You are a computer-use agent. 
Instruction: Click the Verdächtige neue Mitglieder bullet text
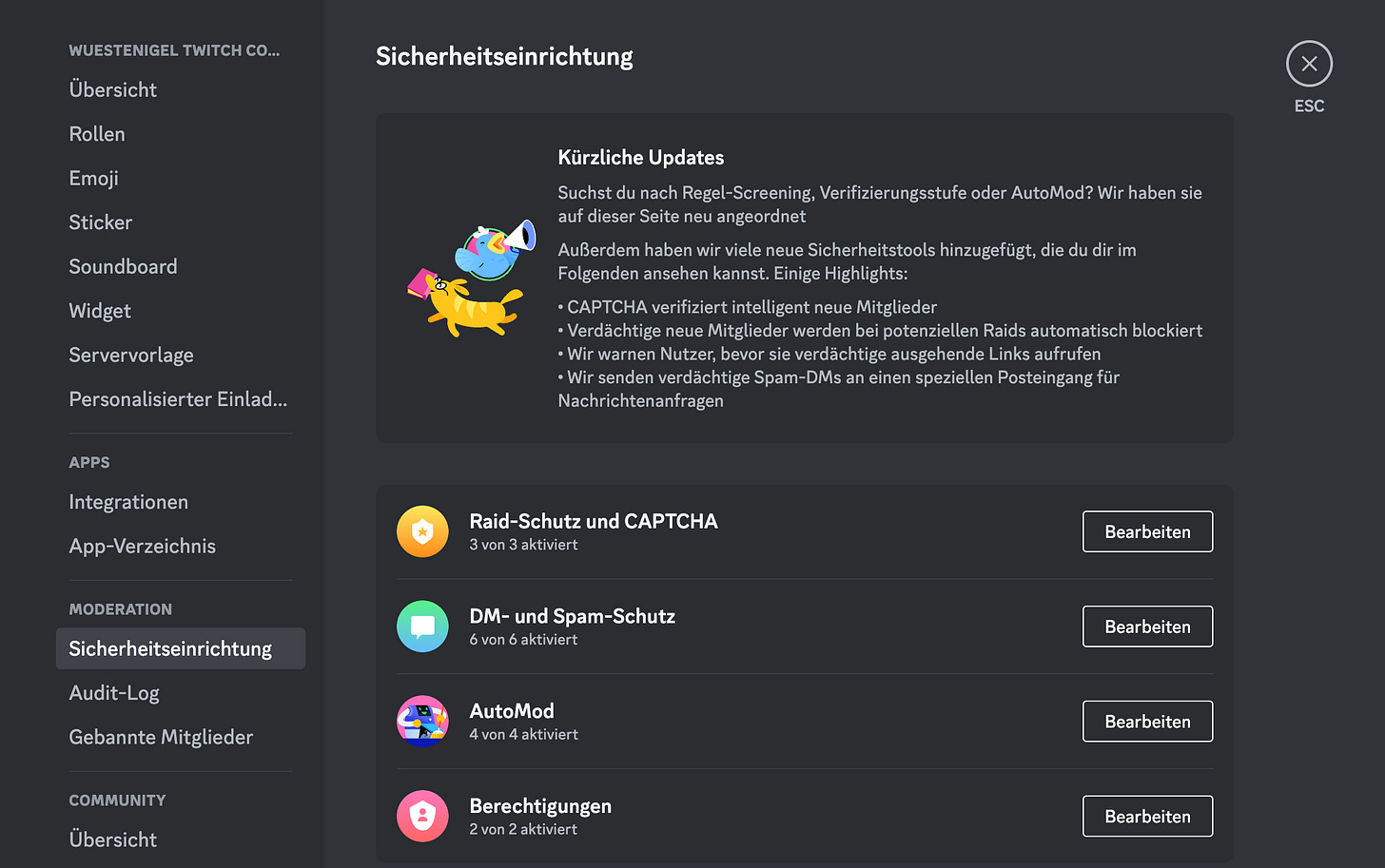point(880,331)
